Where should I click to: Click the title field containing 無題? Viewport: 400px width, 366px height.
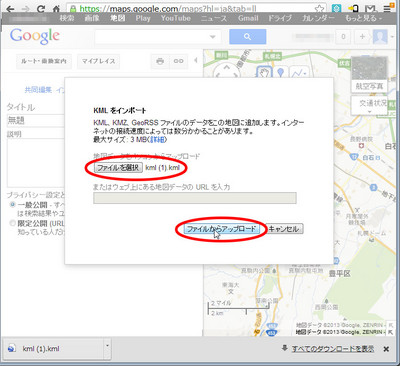(36, 120)
